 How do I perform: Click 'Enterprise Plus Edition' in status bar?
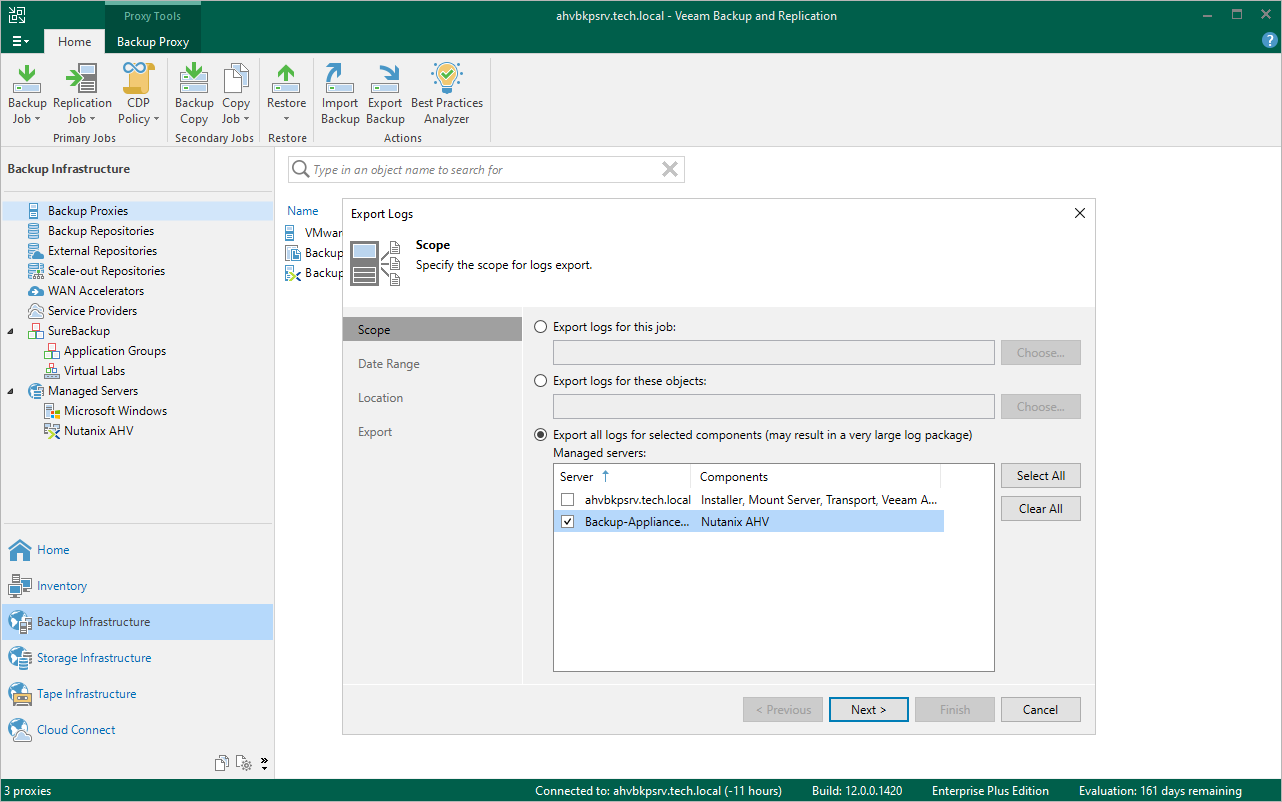click(x=990, y=791)
